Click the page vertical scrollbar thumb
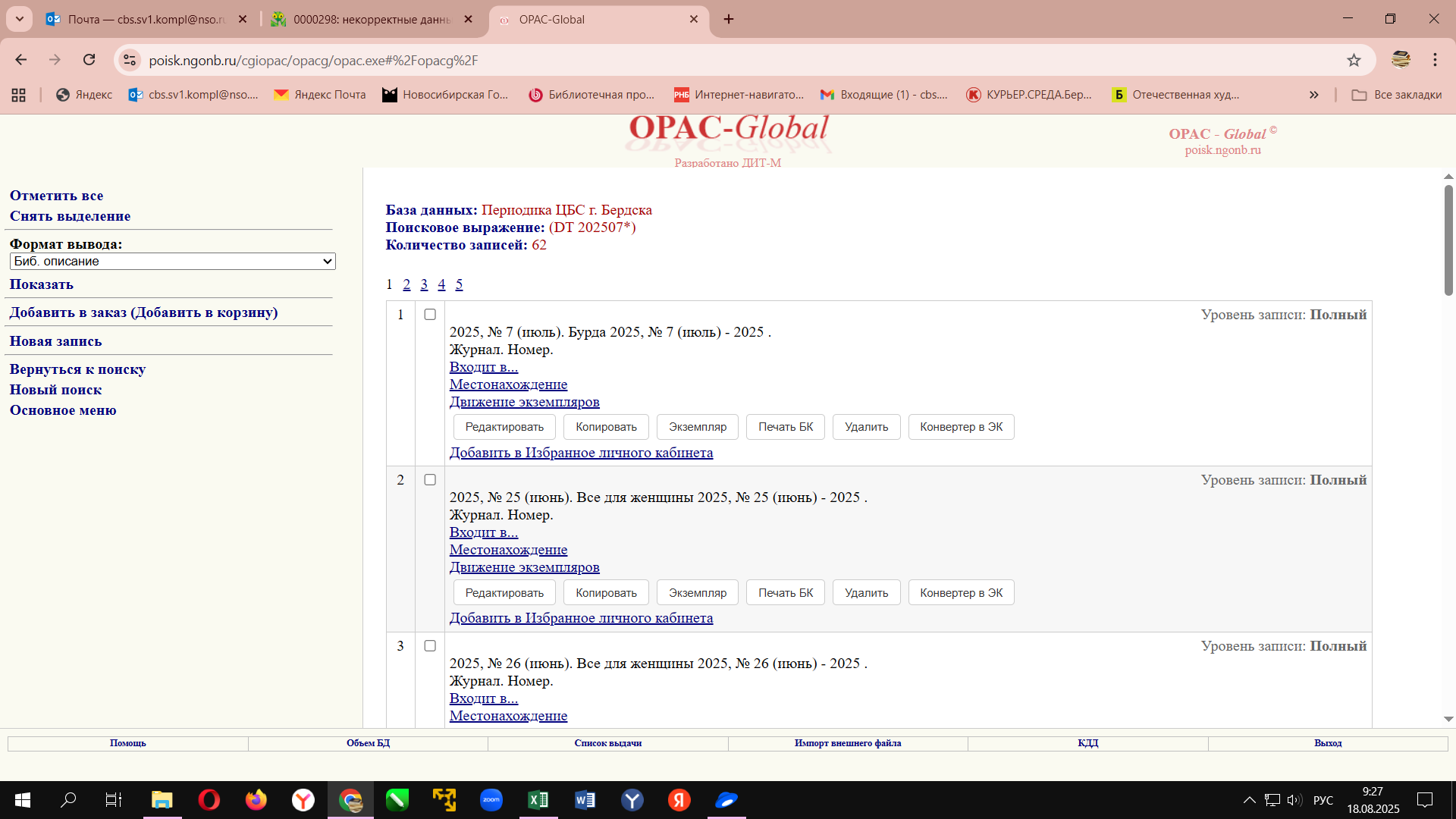 pos(1448,239)
